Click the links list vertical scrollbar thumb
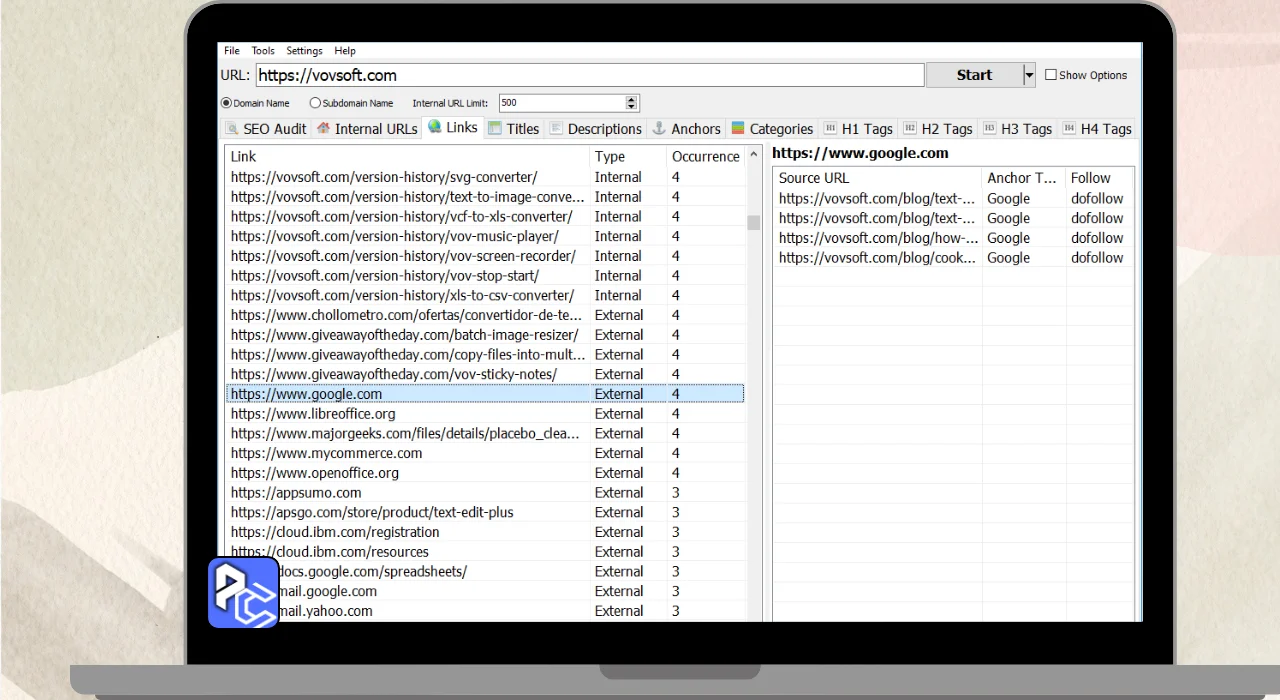Image resolution: width=1280 pixels, height=700 pixels. (x=754, y=222)
